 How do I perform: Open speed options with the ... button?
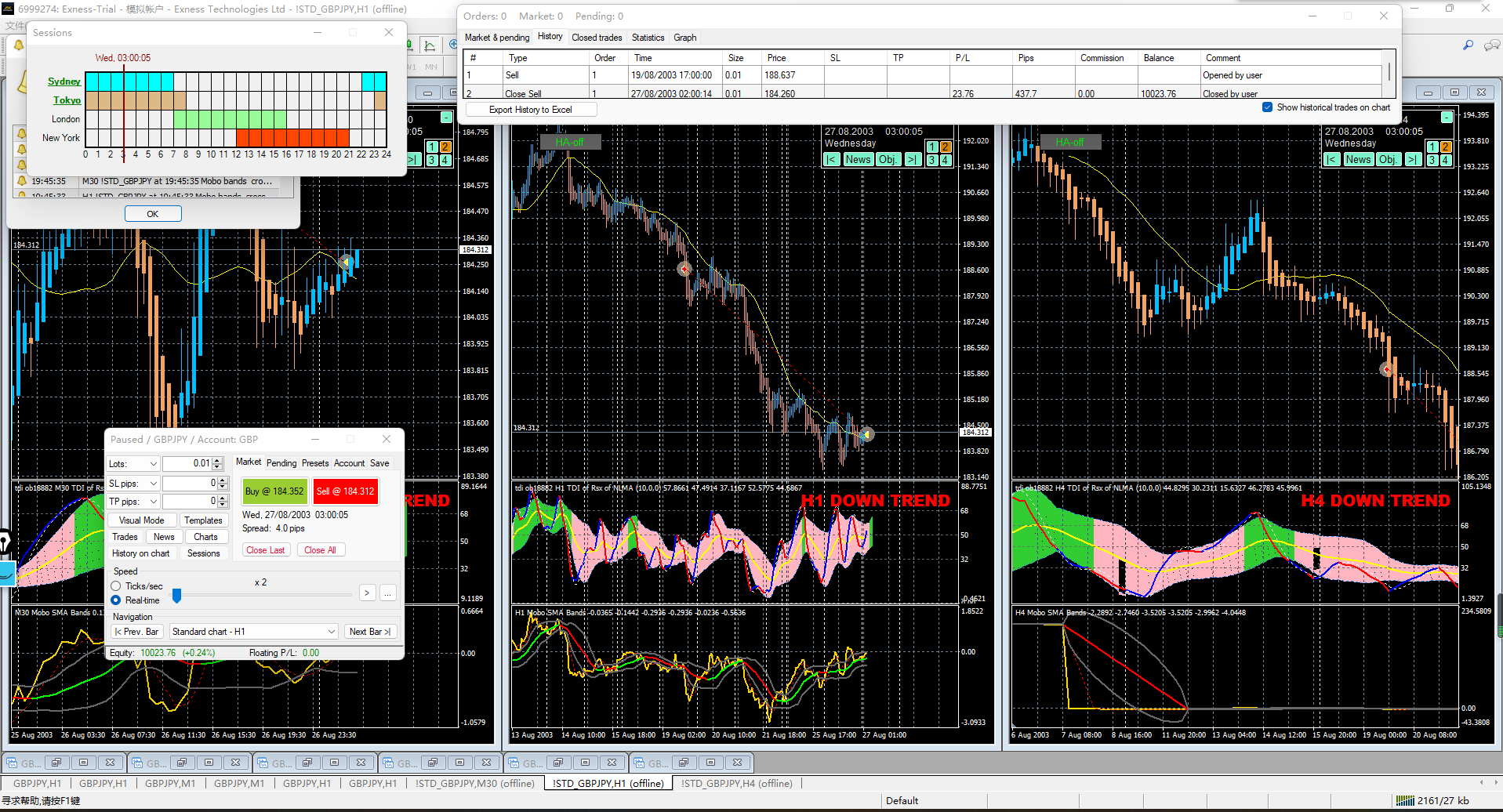tap(387, 593)
